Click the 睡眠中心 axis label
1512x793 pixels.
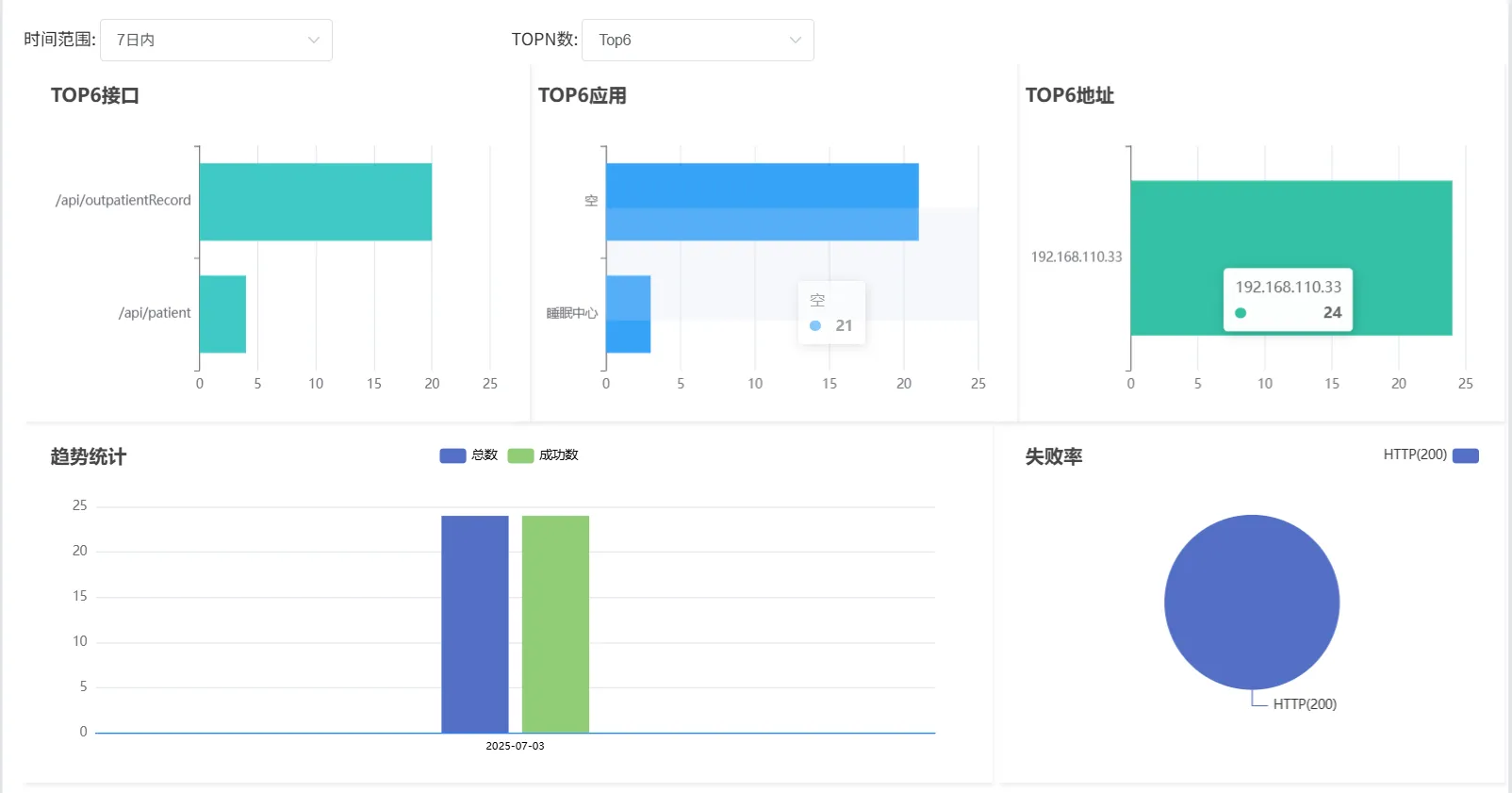tap(572, 313)
